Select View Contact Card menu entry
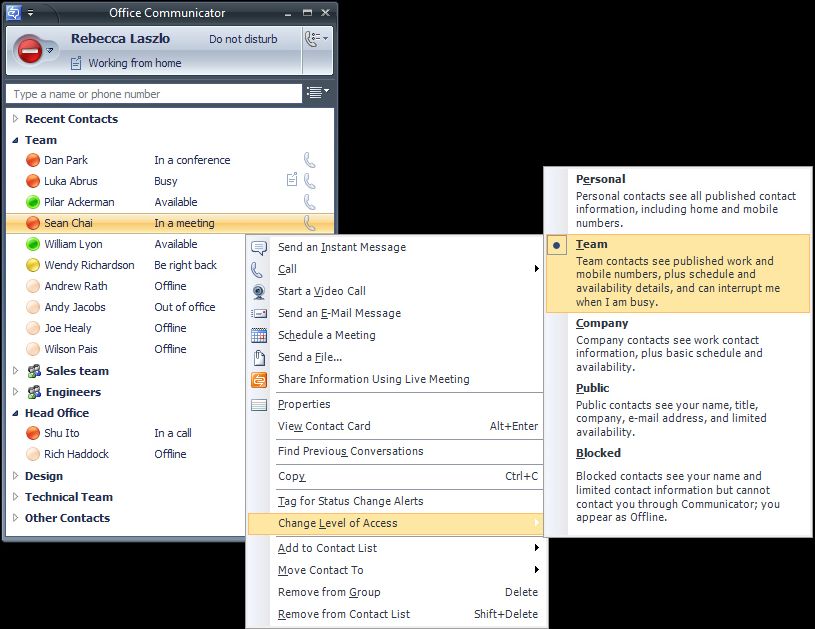Screen dimensions: 815x629 tap(324, 426)
